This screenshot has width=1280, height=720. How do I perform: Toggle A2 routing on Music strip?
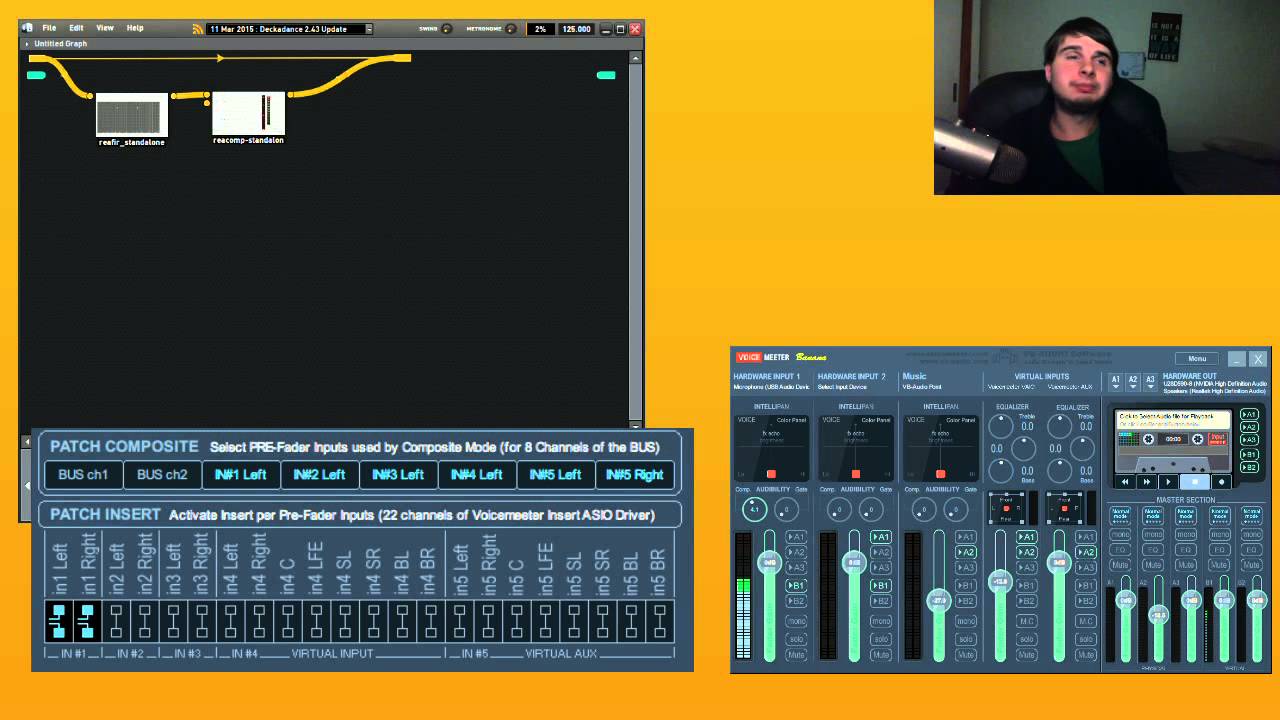point(966,553)
